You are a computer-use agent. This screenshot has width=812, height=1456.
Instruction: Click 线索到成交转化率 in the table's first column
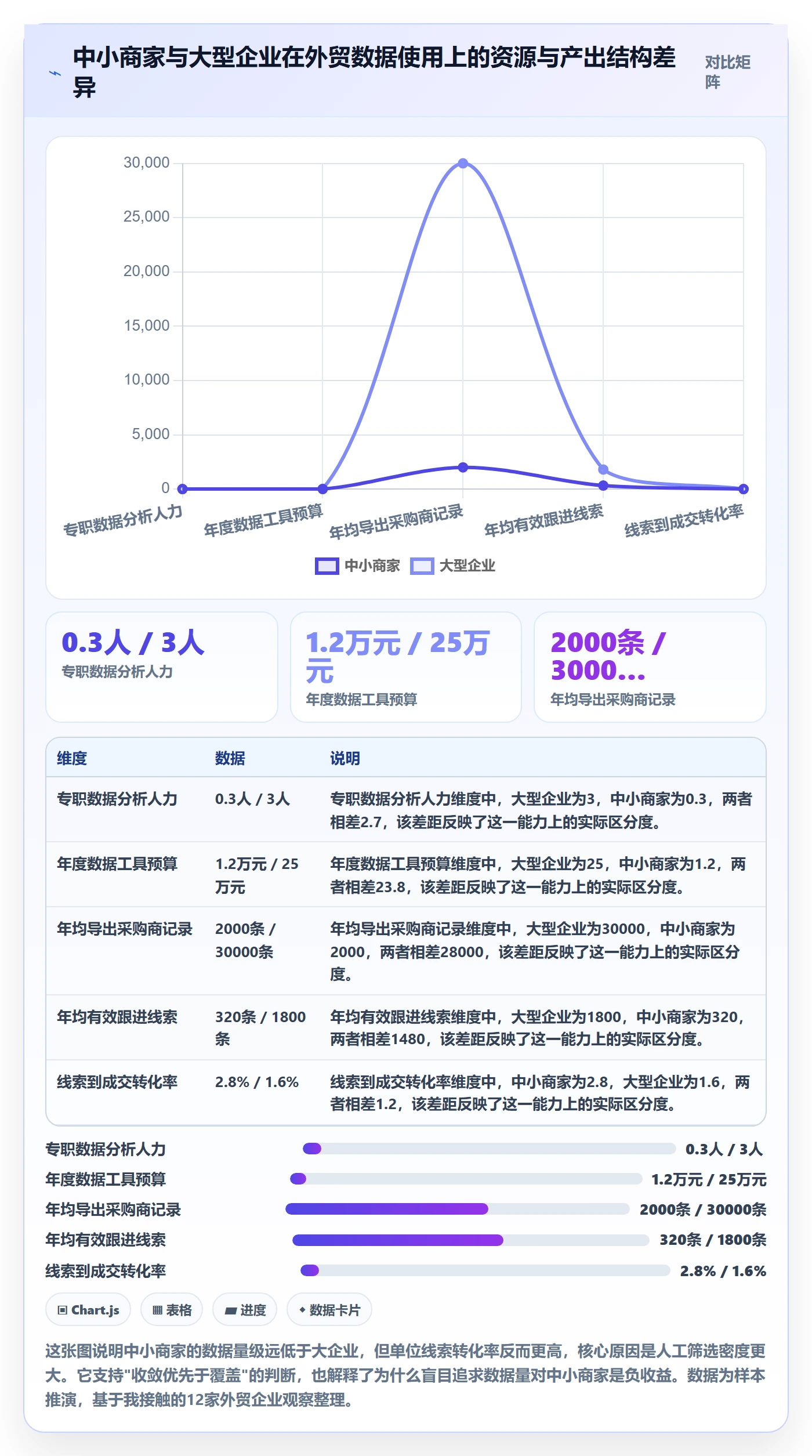pos(117,1082)
